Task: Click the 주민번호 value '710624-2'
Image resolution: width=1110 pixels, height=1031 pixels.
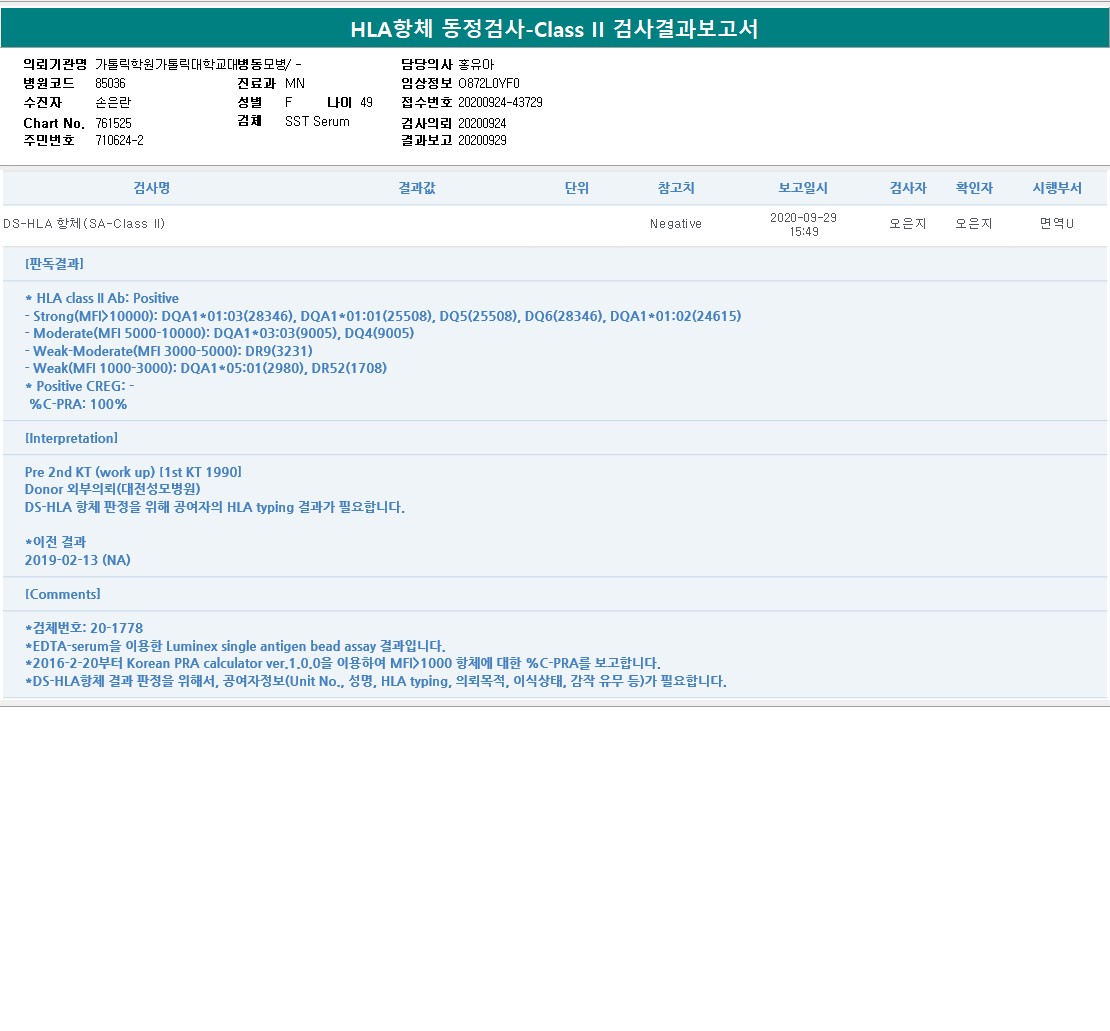Action: tap(120, 140)
